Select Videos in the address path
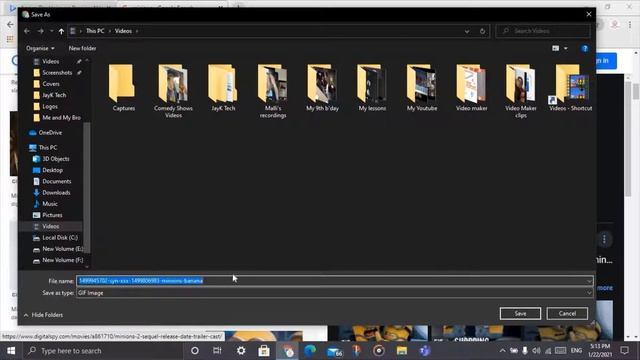The height and width of the screenshot is (360, 640). click(123, 31)
